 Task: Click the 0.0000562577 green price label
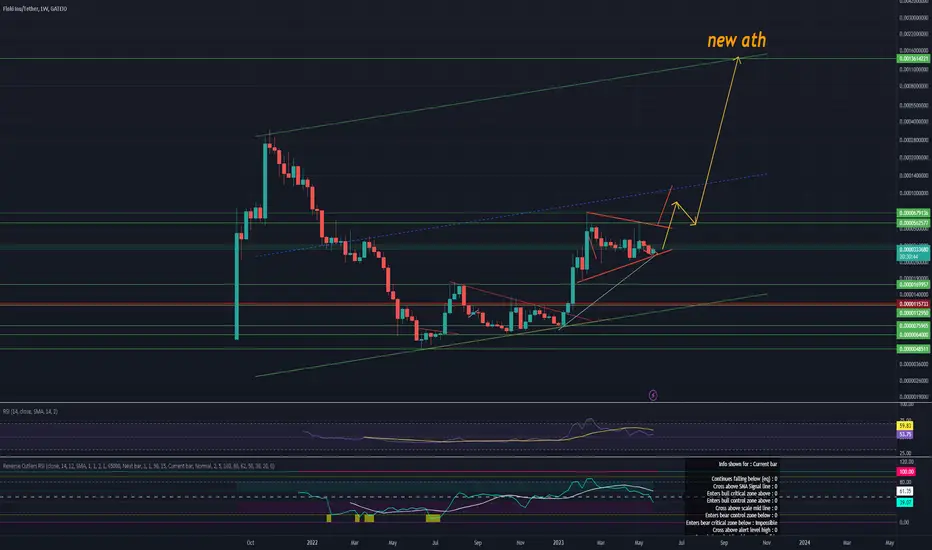(913, 223)
